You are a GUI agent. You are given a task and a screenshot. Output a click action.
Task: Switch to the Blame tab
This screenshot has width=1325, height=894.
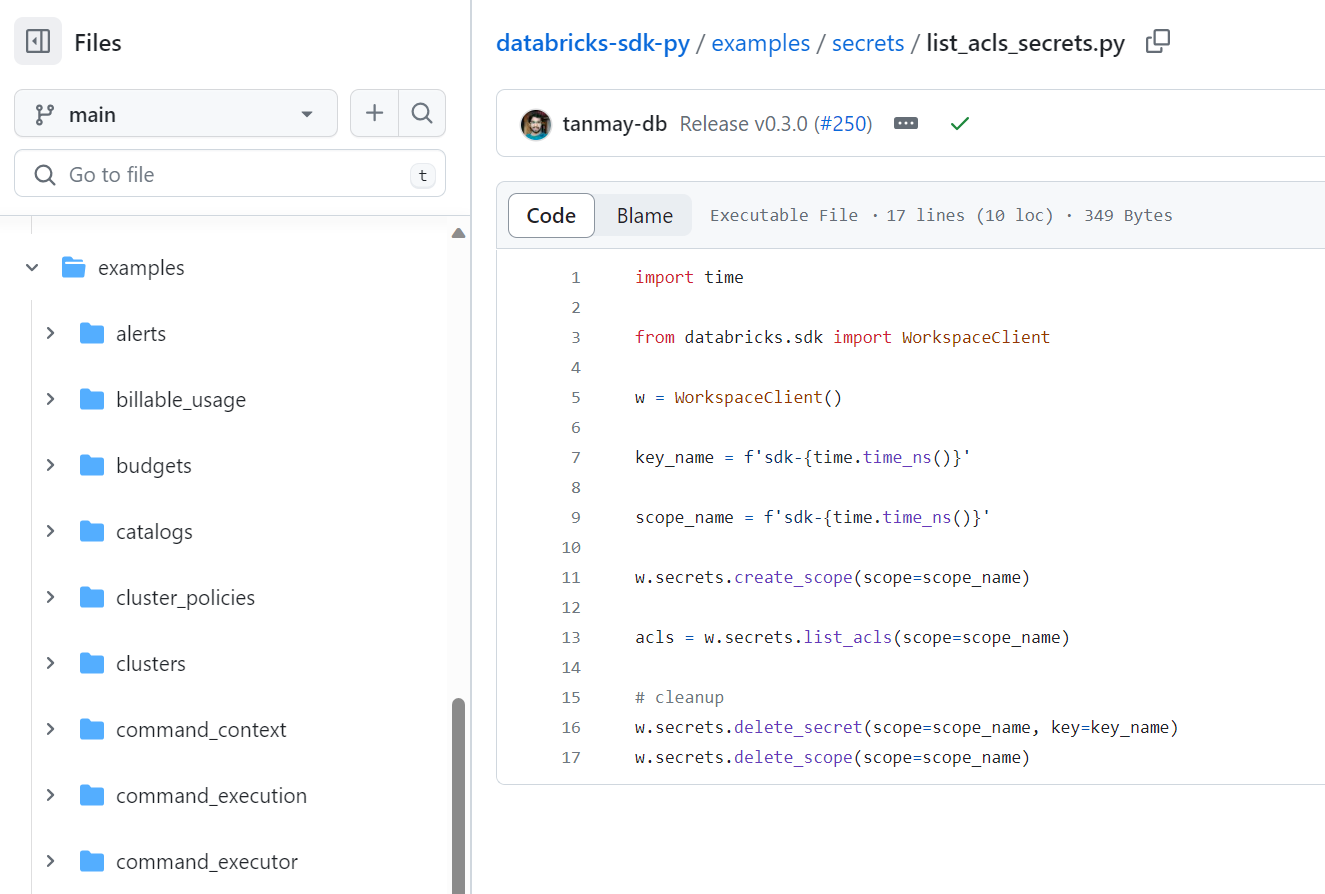pyautogui.click(x=643, y=214)
